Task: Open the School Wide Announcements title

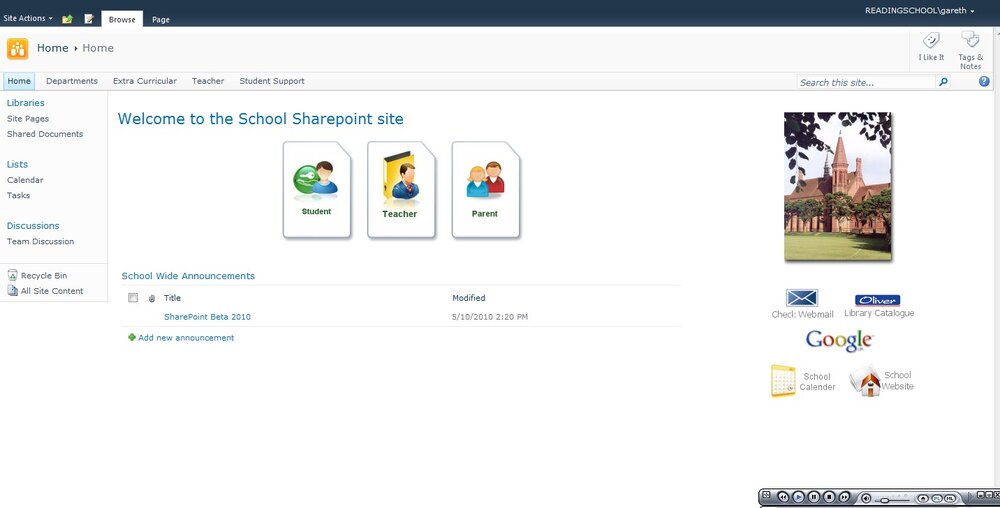Action: click(x=188, y=276)
